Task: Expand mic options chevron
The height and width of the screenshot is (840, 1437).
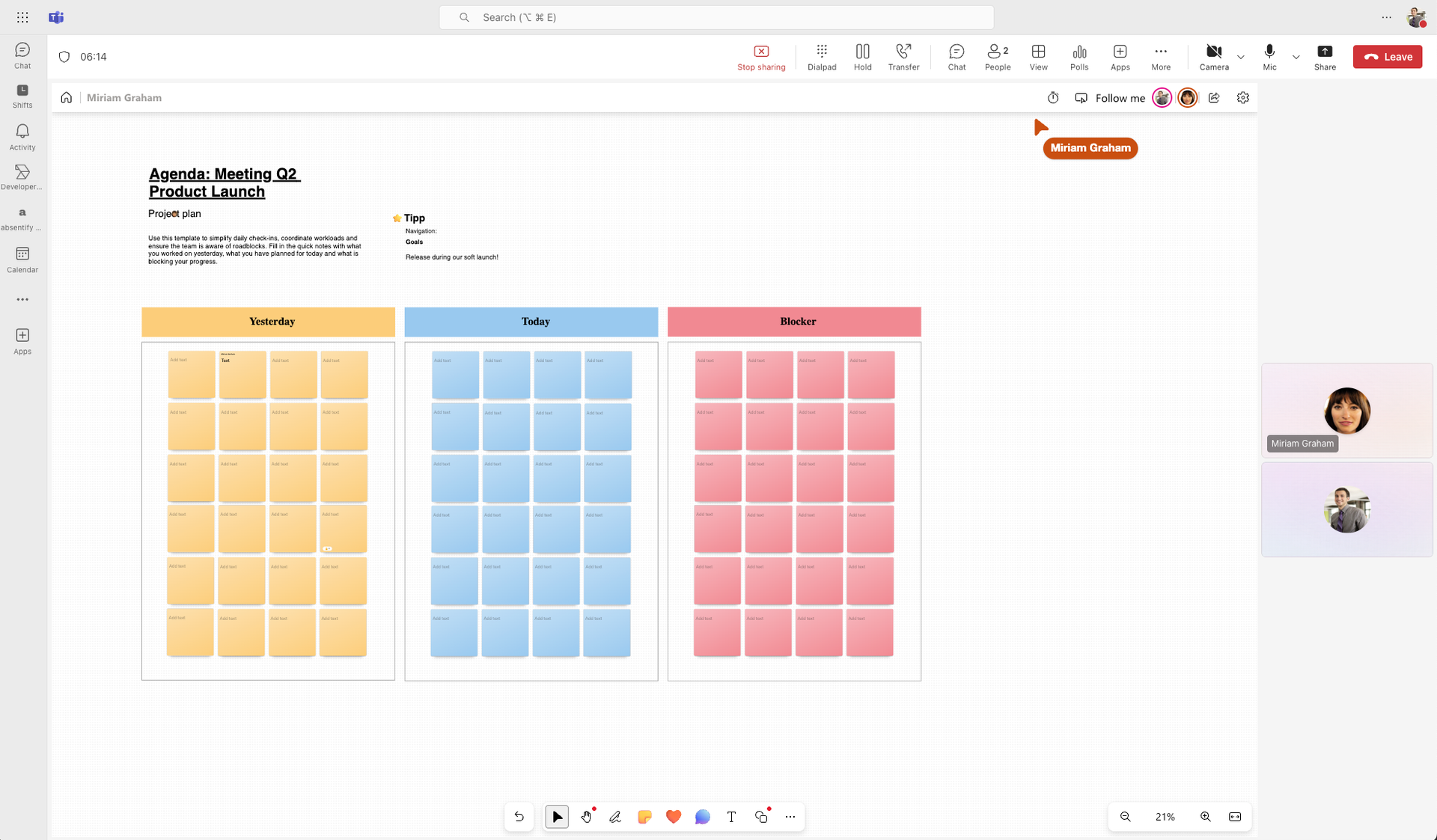Action: [1296, 57]
